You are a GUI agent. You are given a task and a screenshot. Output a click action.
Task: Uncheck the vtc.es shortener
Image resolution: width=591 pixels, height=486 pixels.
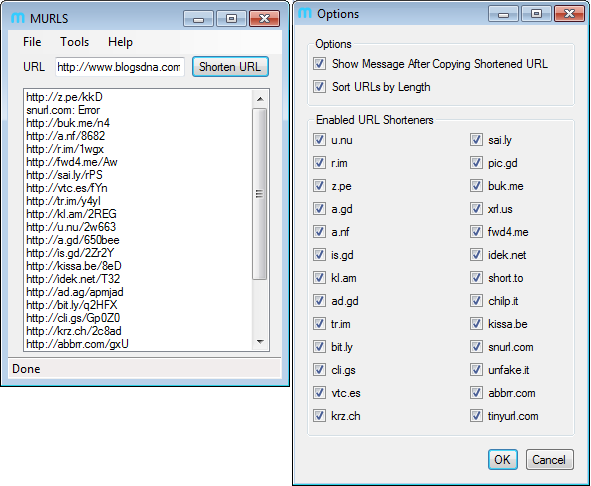tap(319, 393)
